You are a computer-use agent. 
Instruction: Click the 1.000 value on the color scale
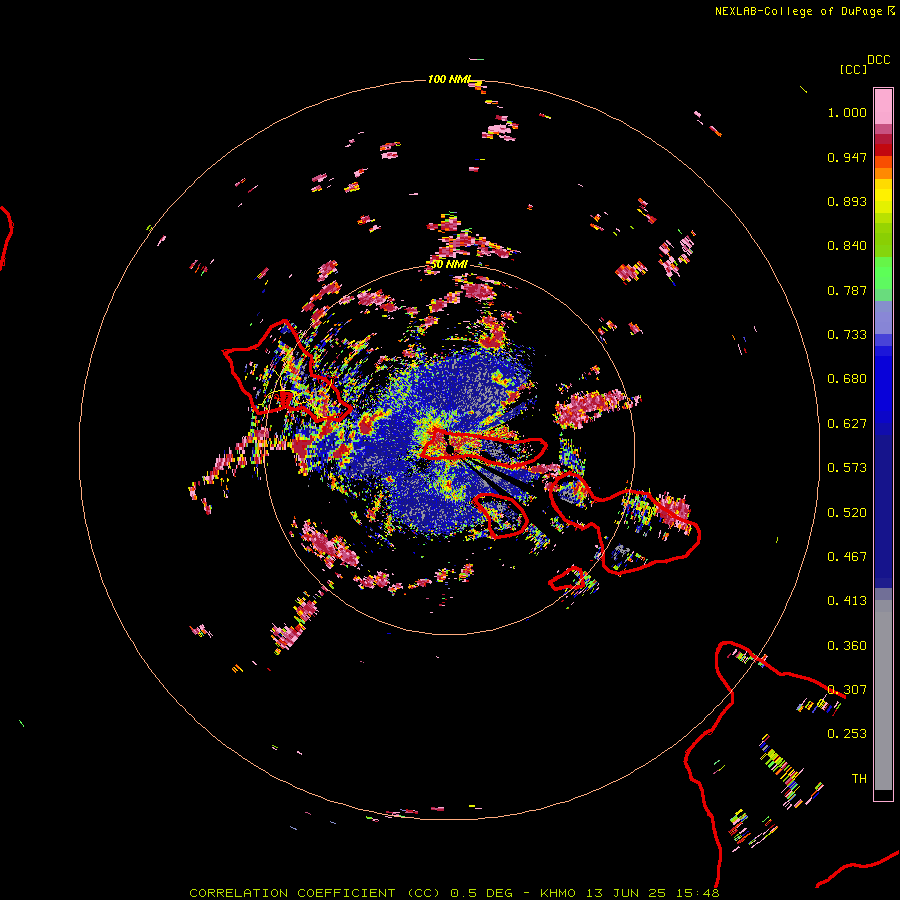point(847,112)
